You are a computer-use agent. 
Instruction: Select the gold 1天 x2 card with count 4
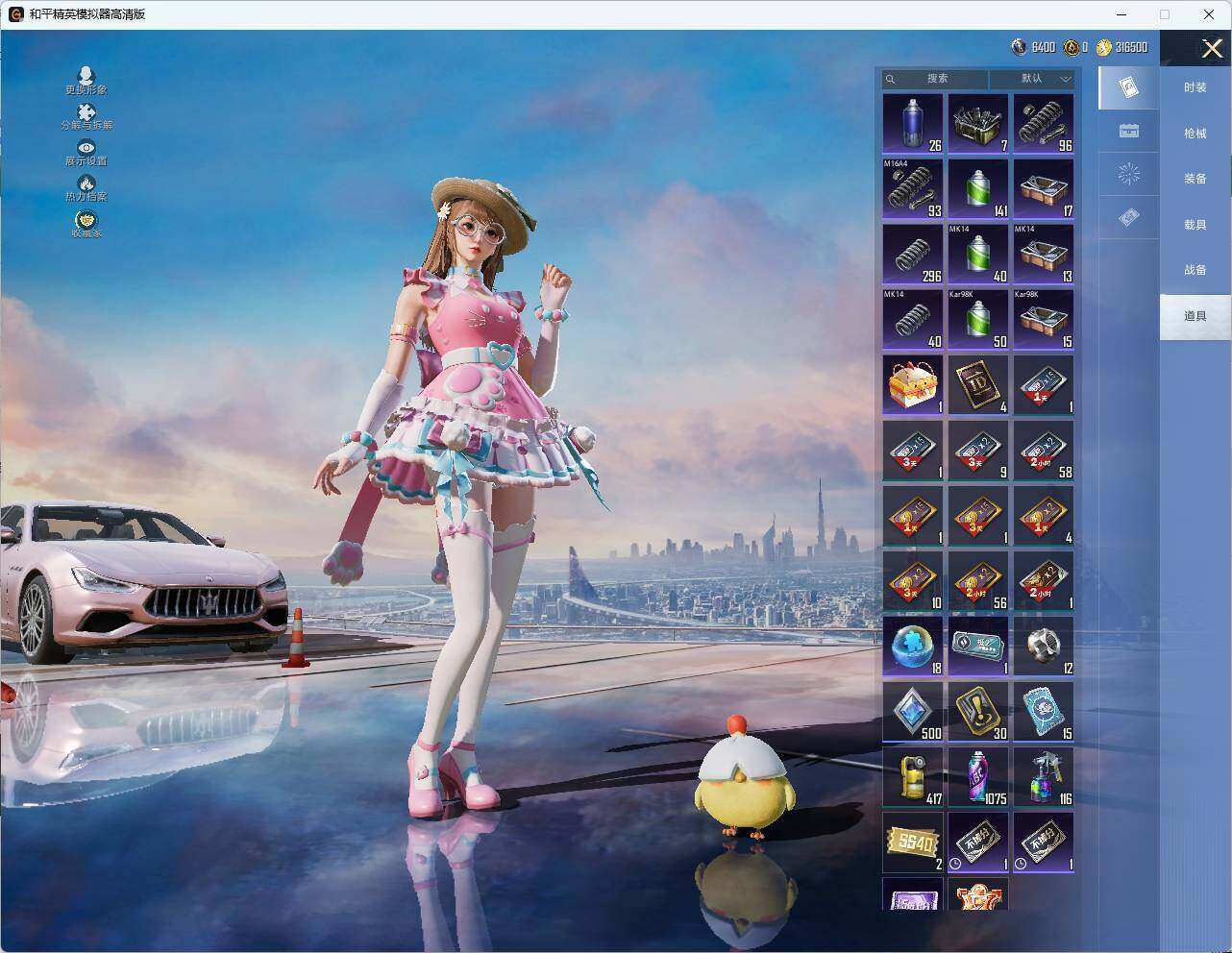tap(1044, 516)
